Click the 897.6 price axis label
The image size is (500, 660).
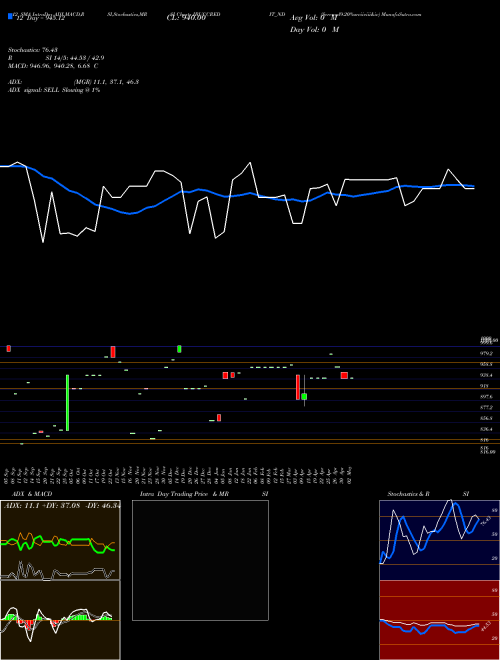[x=485, y=397]
